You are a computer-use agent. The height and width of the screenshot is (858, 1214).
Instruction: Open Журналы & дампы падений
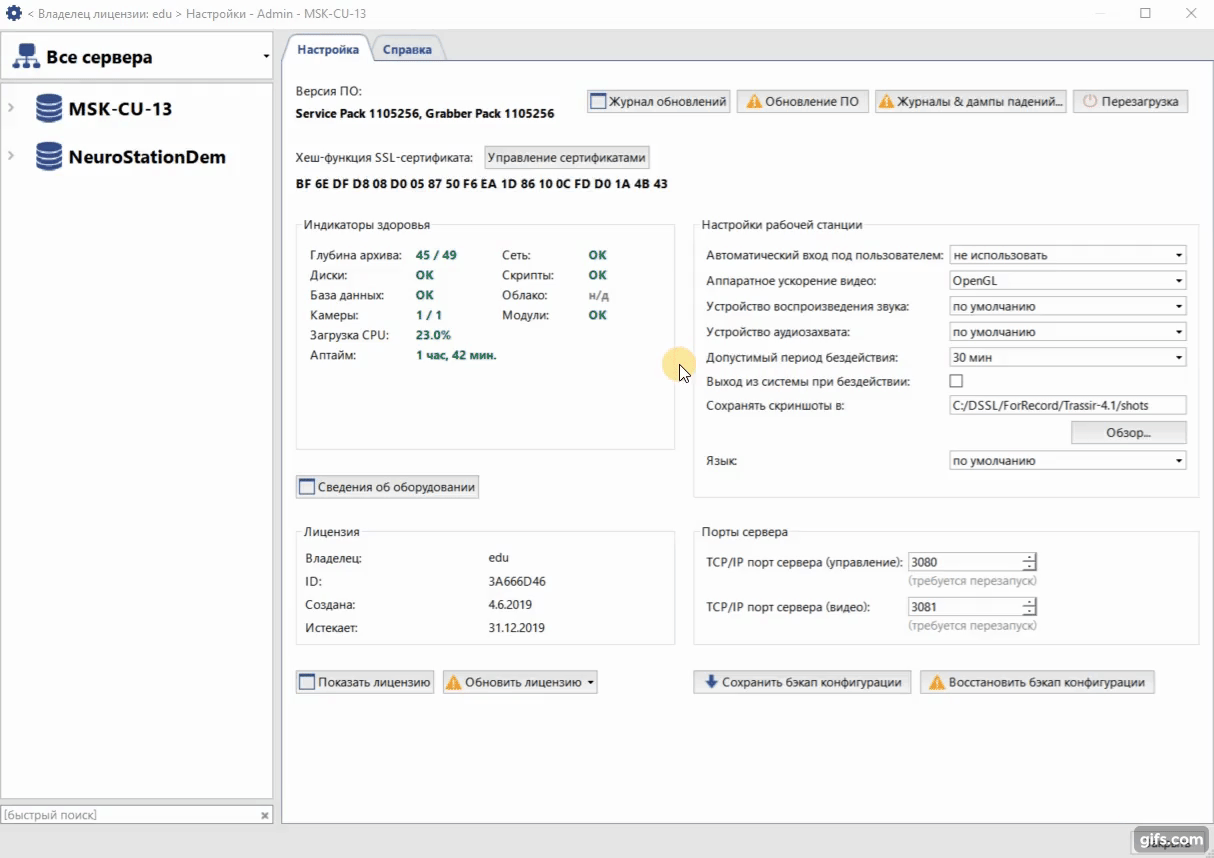970,101
